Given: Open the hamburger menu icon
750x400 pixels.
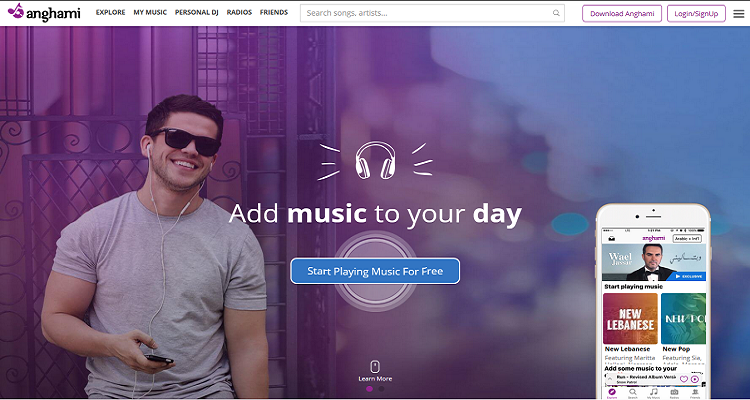Looking at the screenshot, I should point(739,13).
